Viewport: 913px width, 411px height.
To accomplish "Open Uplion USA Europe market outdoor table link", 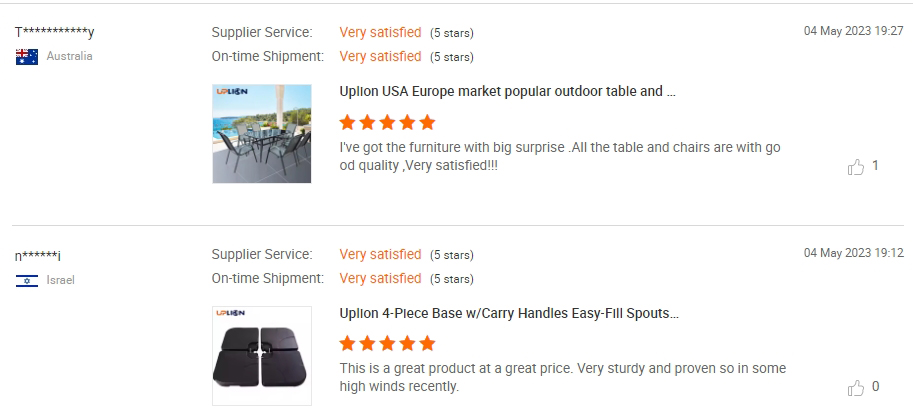I will [x=508, y=91].
